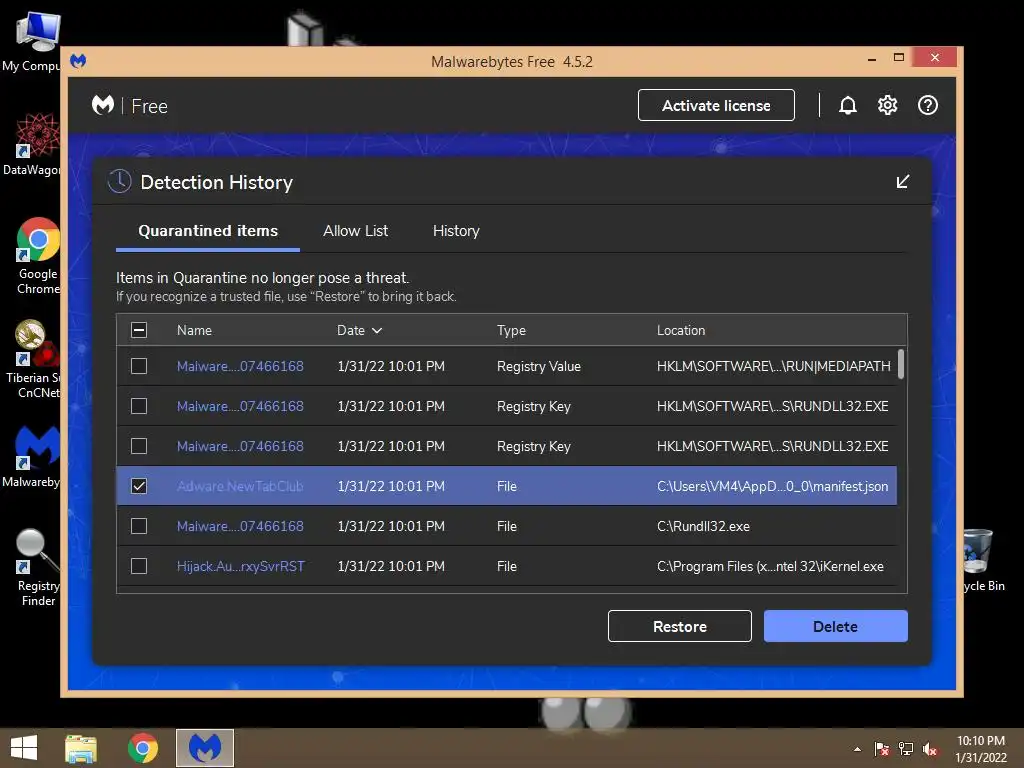Click the network tray icon
Viewport: 1024px width, 768px height.
906,749
